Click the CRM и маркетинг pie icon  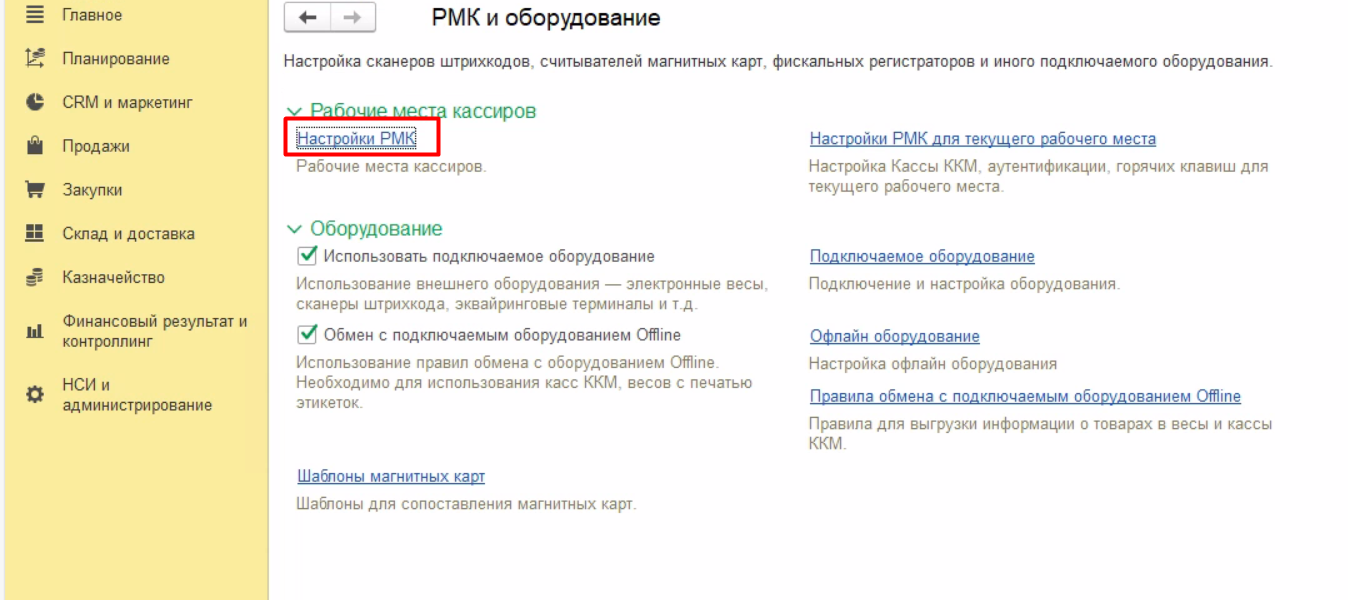35,102
